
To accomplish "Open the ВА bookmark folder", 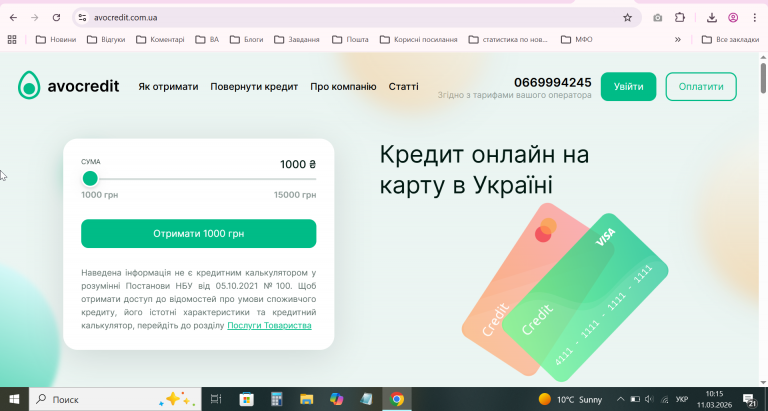I will point(207,40).
